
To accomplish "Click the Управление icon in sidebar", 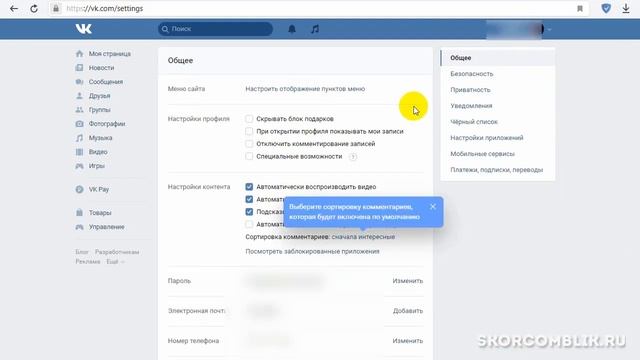I will coord(80,227).
